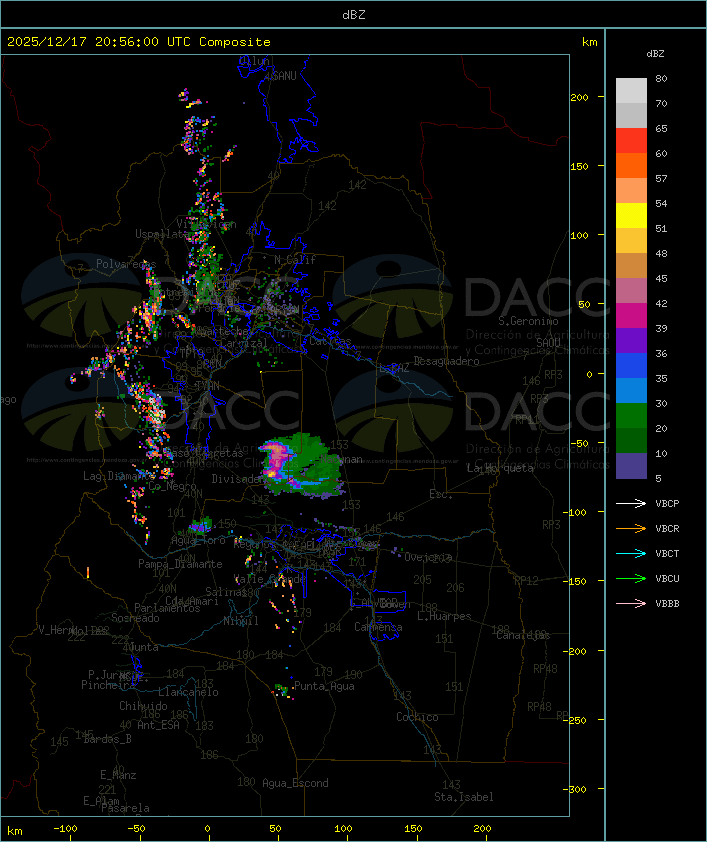Screen dimensions: 707x842
Task: Pick the gray 65–70 dBZ swatch
Action: 631,115
